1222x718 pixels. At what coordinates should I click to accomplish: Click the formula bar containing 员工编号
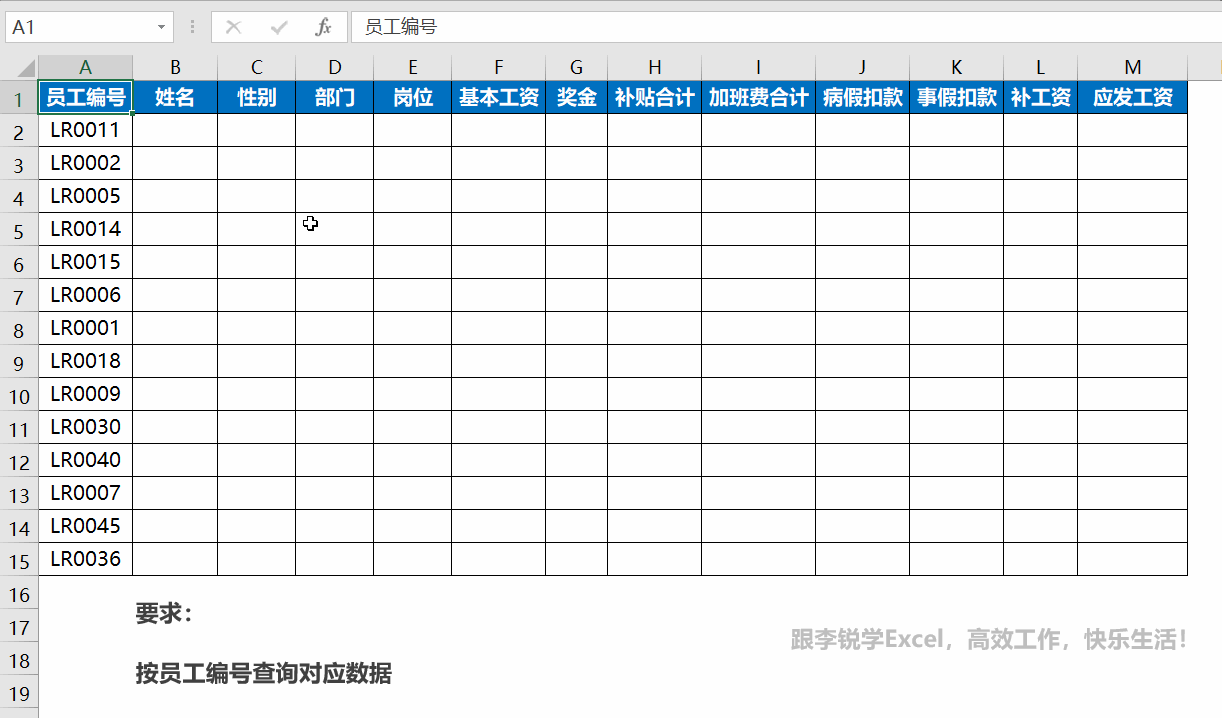(x=785, y=27)
